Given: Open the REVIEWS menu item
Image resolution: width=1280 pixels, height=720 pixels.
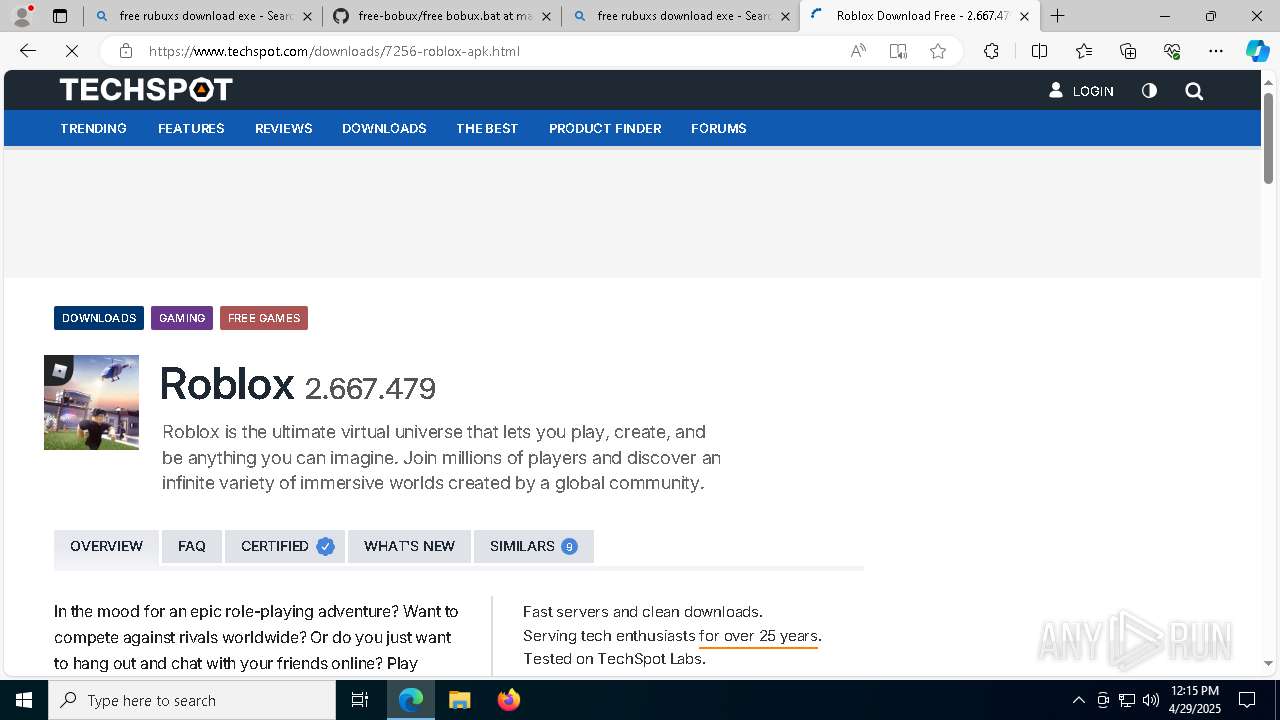Looking at the screenshot, I should pos(284,128).
